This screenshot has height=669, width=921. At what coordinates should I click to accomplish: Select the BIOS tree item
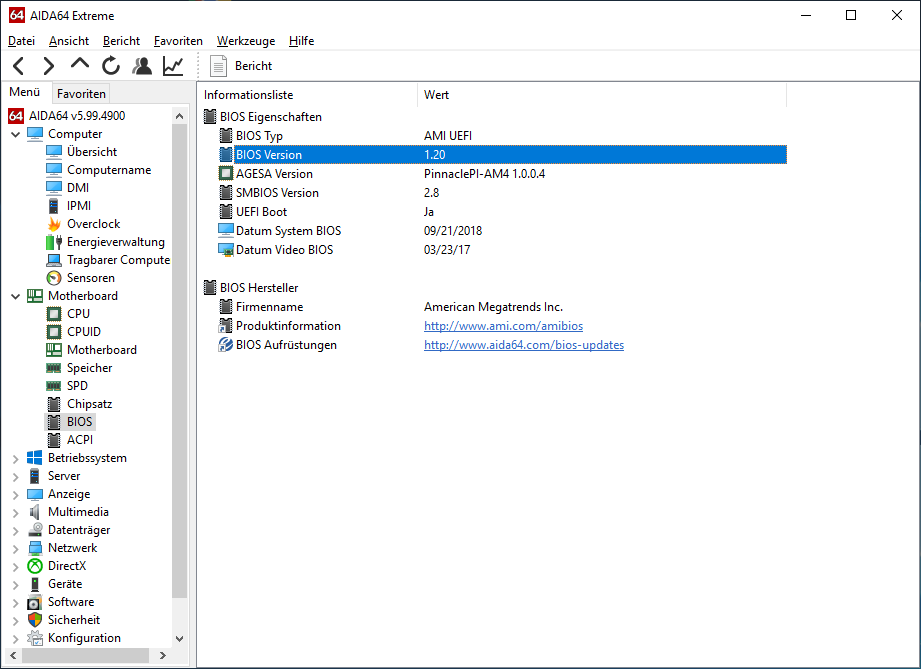[79, 422]
